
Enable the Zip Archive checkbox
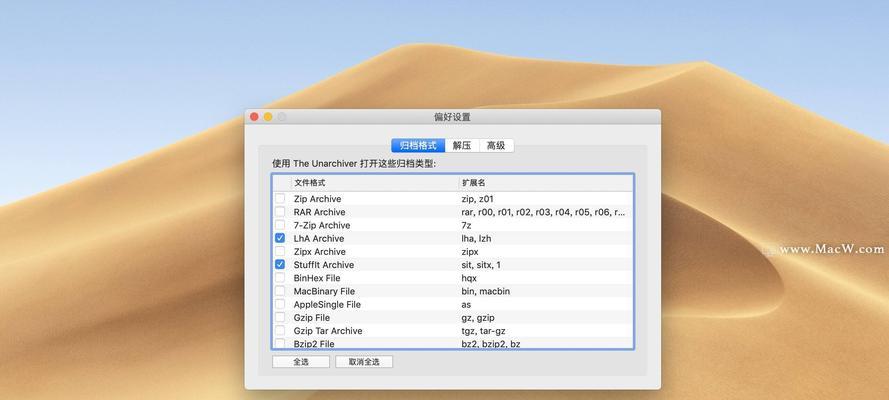(280, 199)
